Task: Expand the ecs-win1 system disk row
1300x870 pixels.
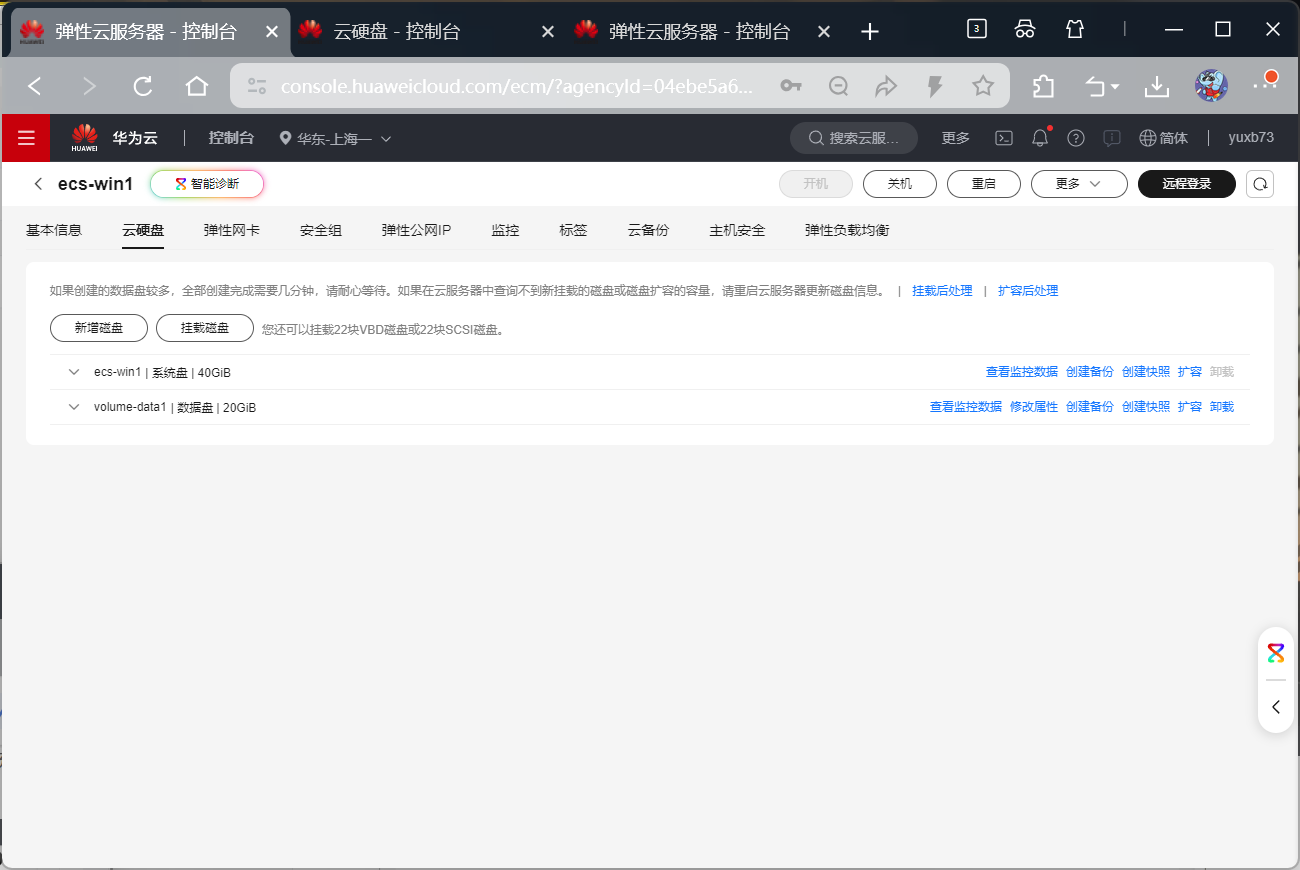Action: [x=74, y=372]
